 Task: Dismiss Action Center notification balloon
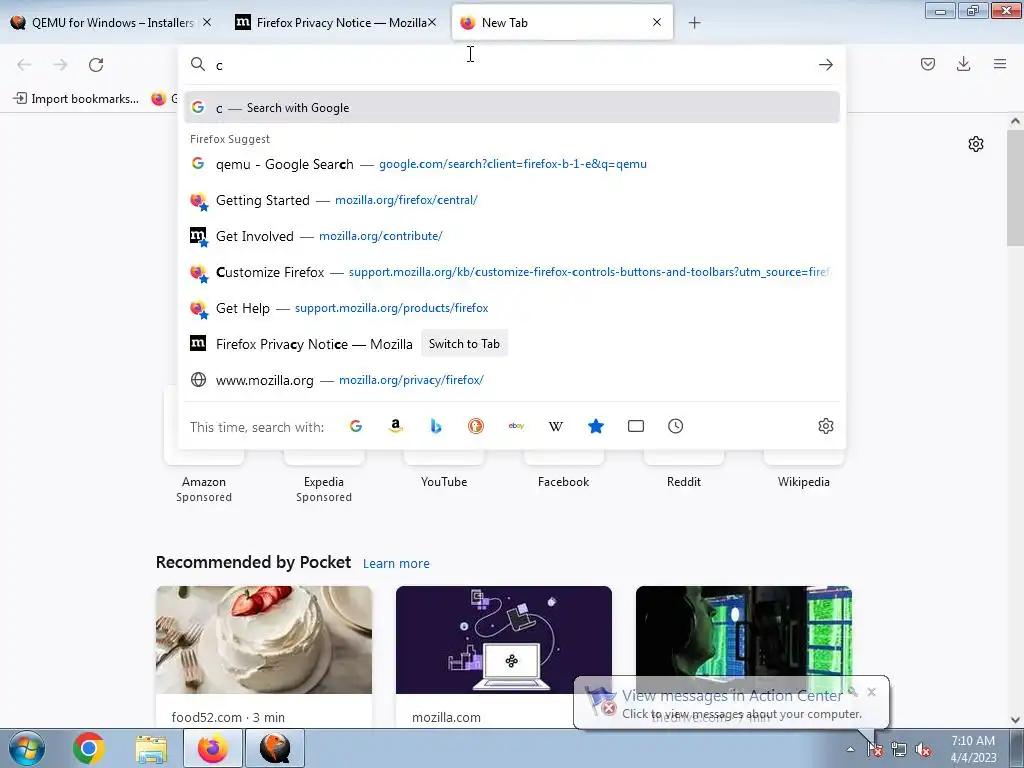click(x=871, y=692)
